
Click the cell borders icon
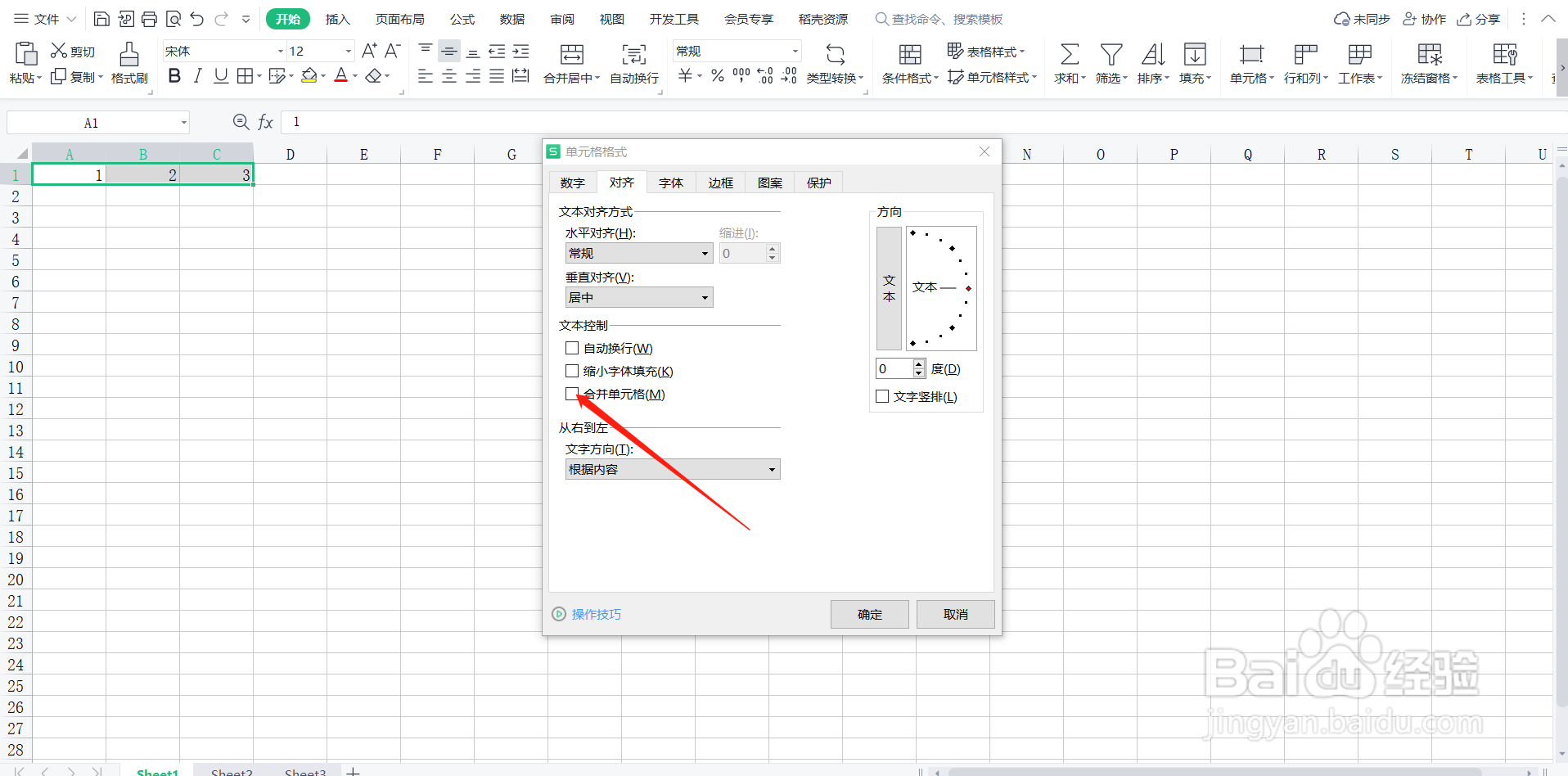pos(245,76)
